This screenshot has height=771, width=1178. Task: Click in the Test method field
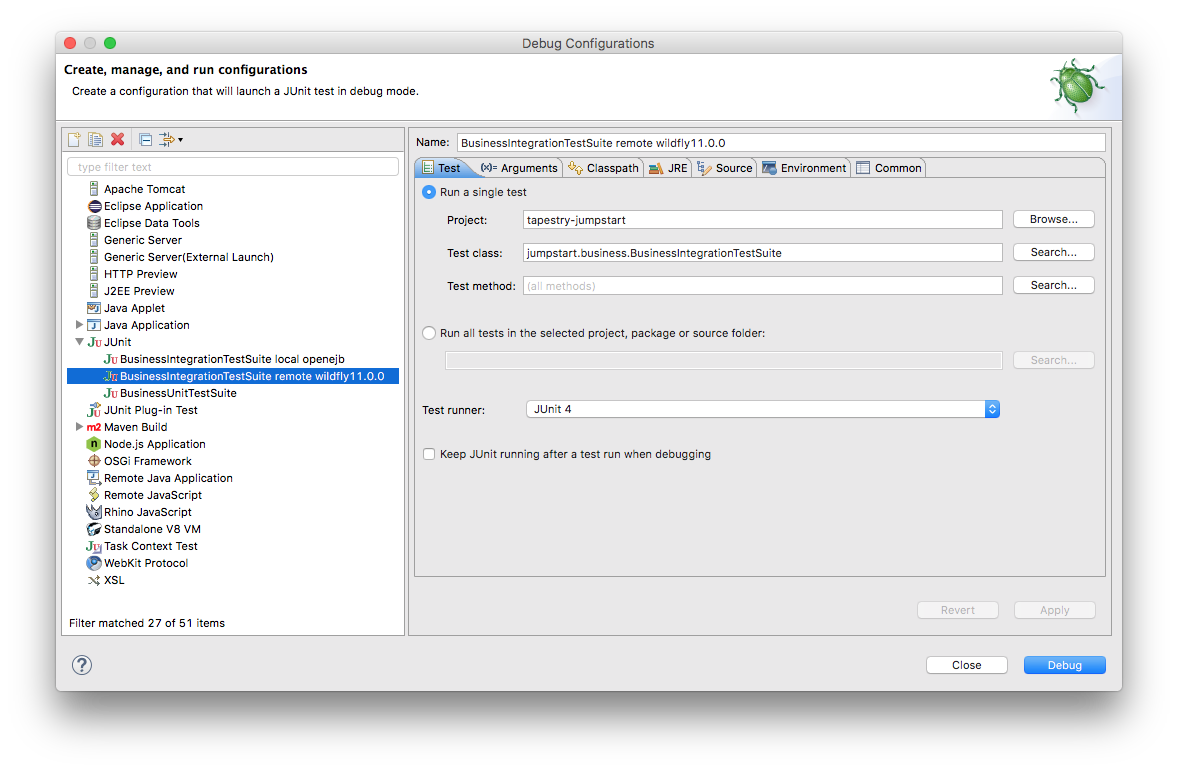[x=762, y=286]
